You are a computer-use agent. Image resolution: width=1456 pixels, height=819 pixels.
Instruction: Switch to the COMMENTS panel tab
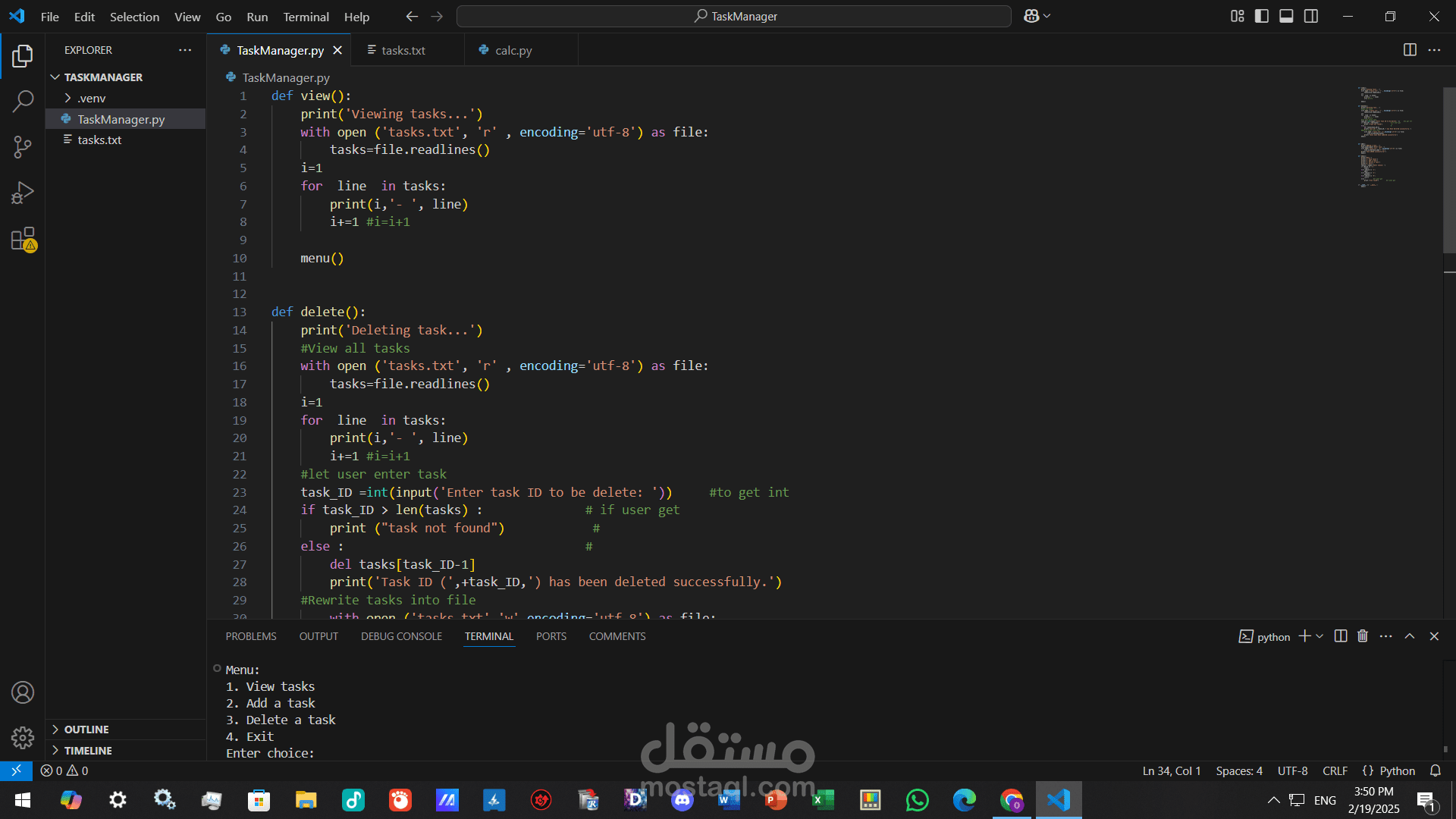(617, 636)
